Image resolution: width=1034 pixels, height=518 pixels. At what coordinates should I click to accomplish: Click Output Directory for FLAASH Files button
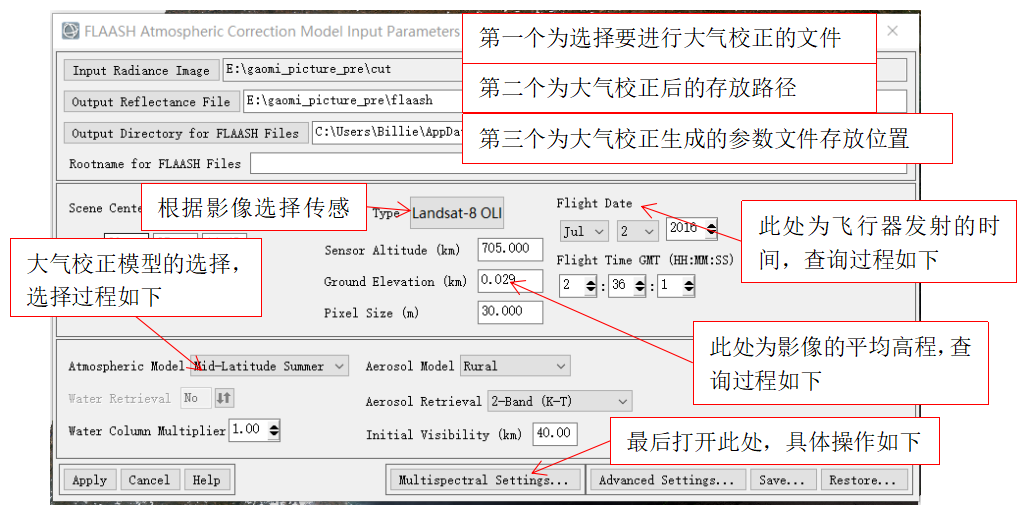point(185,133)
